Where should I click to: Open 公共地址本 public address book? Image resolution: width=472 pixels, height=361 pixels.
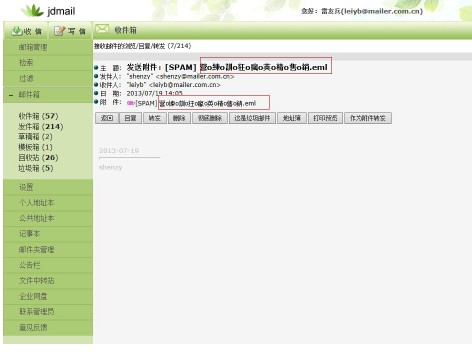pyautogui.click(x=36, y=218)
